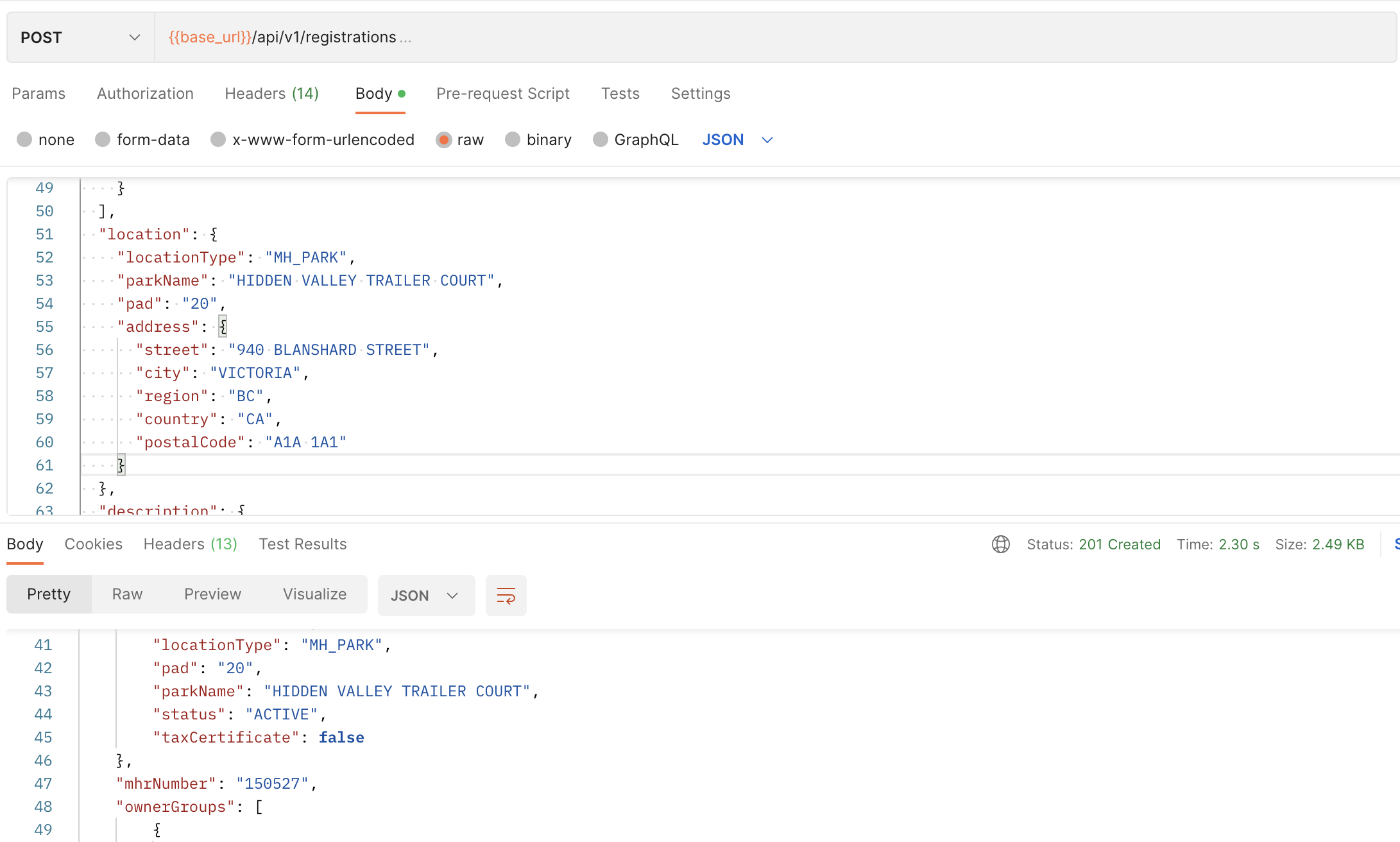Click "MH_PARK" value in request body
Image resolution: width=1400 pixels, height=842 pixels.
306,257
